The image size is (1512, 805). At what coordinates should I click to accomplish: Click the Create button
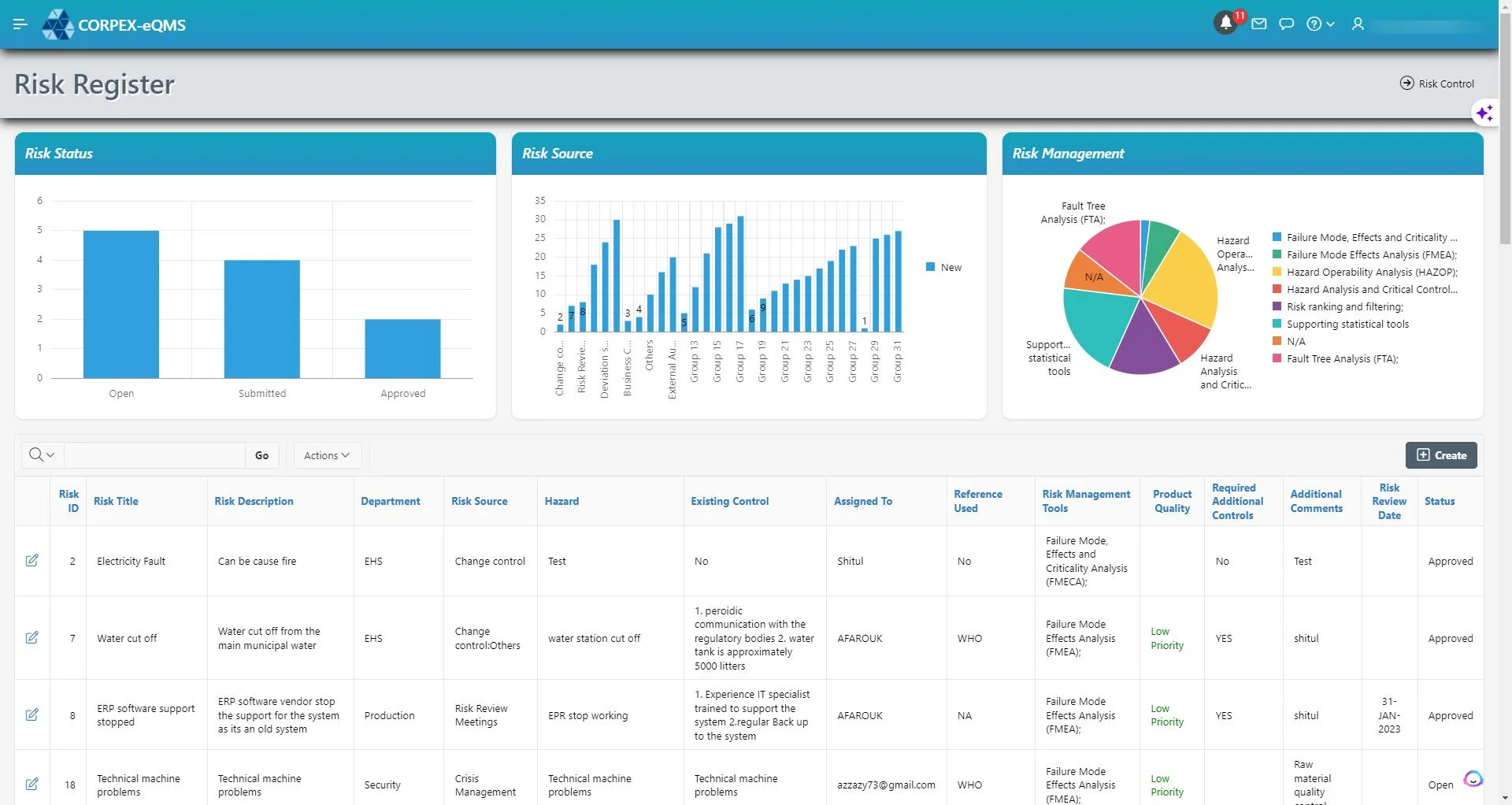[x=1441, y=455]
